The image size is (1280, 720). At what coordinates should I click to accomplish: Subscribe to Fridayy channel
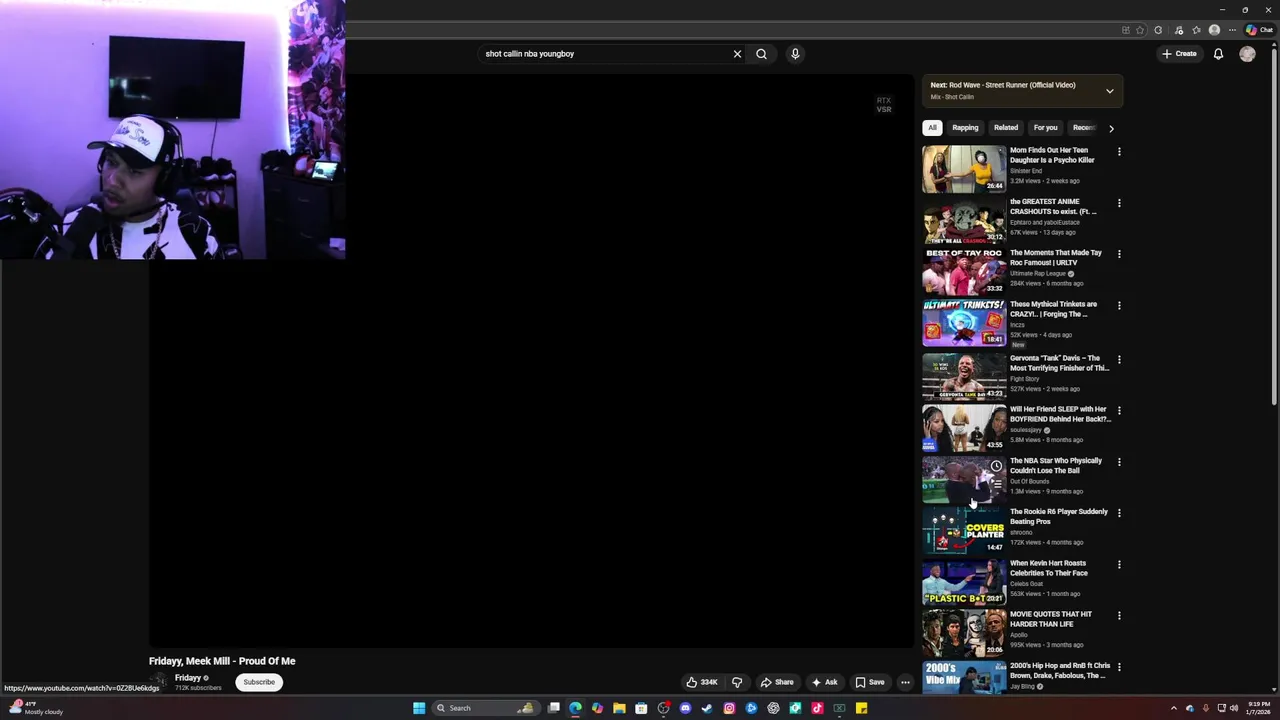tap(259, 682)
